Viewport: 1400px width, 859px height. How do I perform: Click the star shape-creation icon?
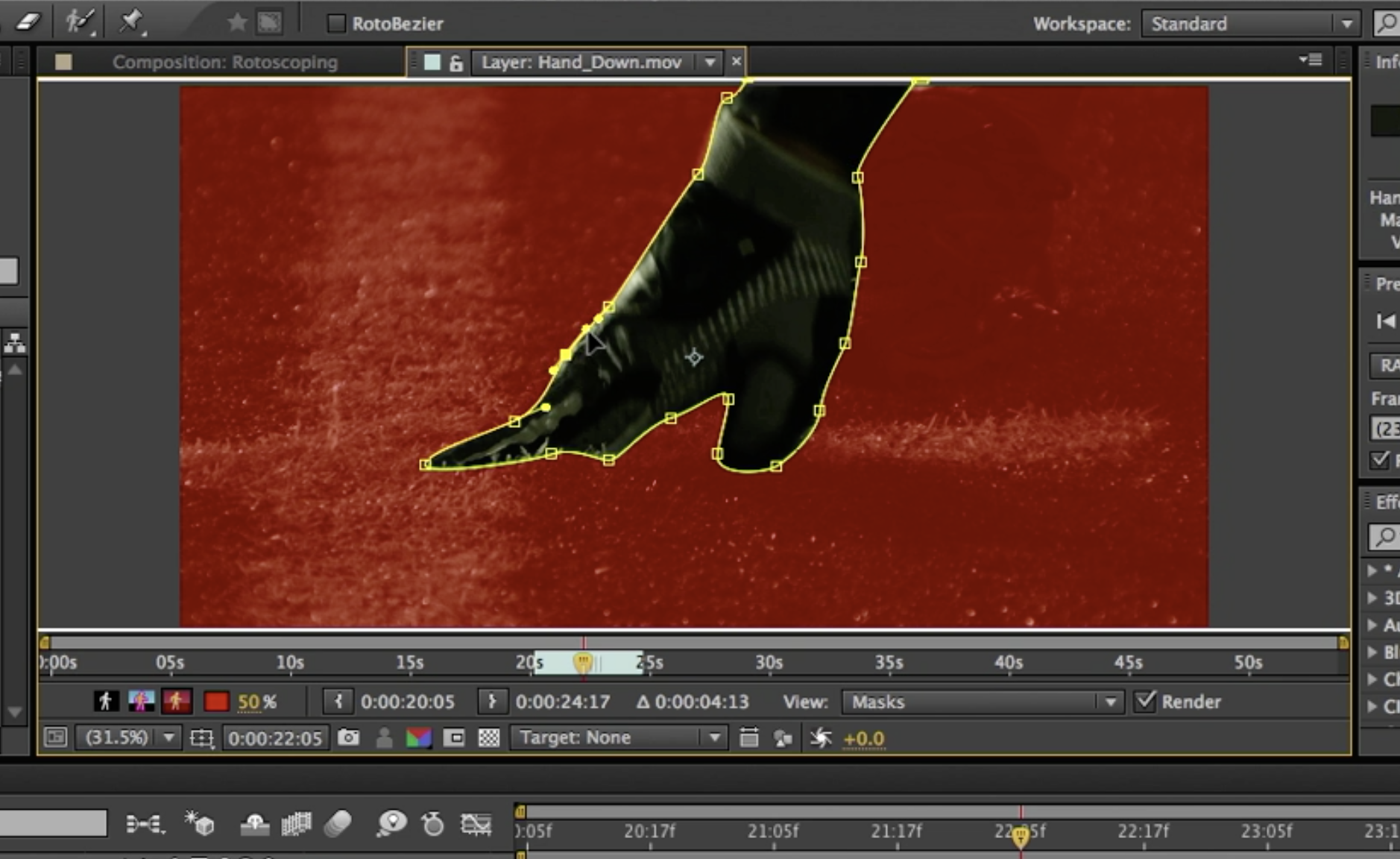coord(237,23)
